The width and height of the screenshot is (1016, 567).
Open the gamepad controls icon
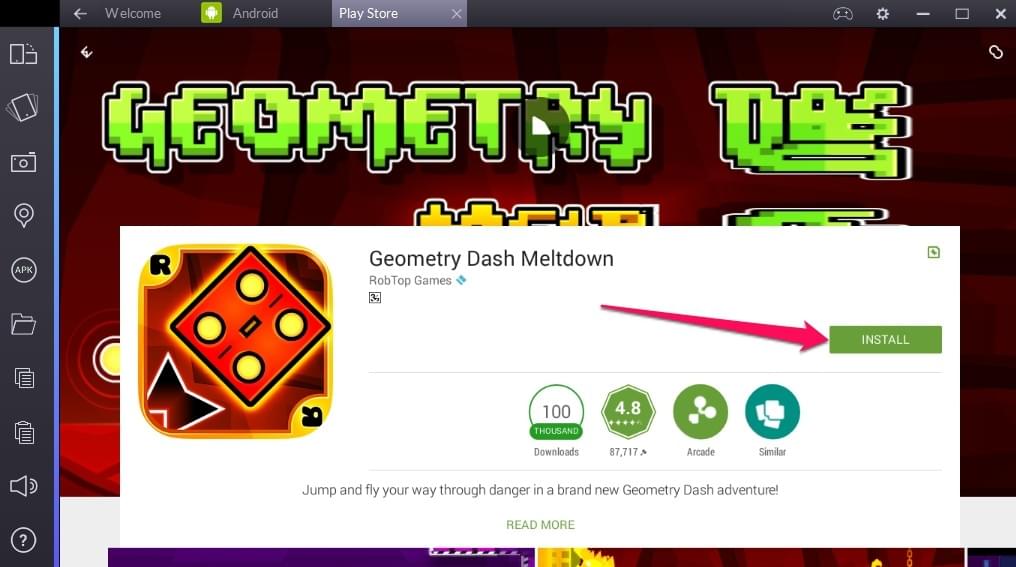(842, 14)
